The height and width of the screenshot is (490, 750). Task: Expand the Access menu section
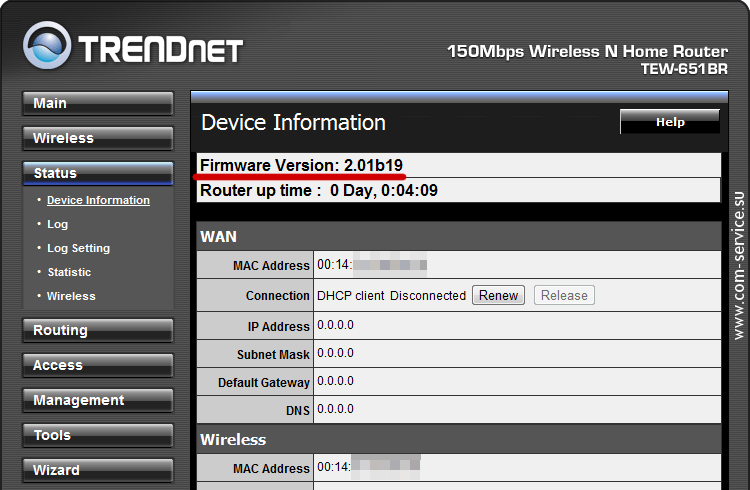click(x=98, y=365)
